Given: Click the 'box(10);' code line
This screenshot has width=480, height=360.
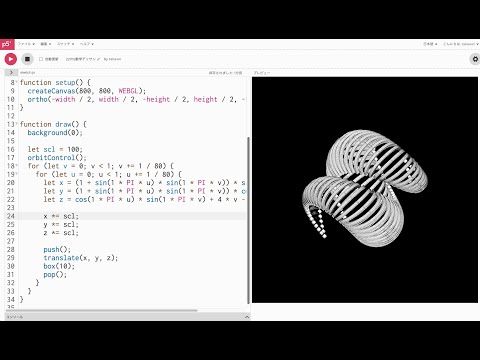Looking at the screenshot, I should coord(59,266).
